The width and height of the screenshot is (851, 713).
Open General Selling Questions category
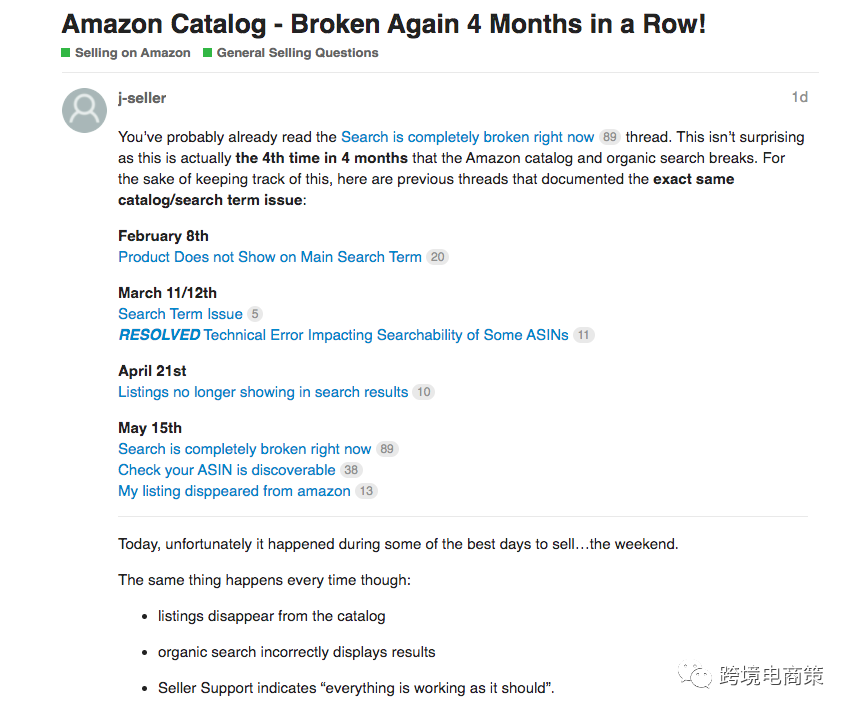tap(297, 53)
